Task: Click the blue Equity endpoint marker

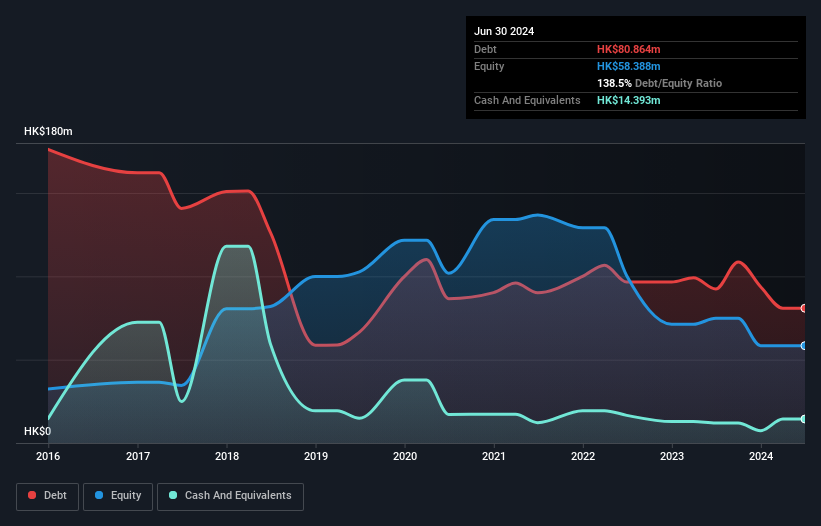Action: click(x=804, y=345)
